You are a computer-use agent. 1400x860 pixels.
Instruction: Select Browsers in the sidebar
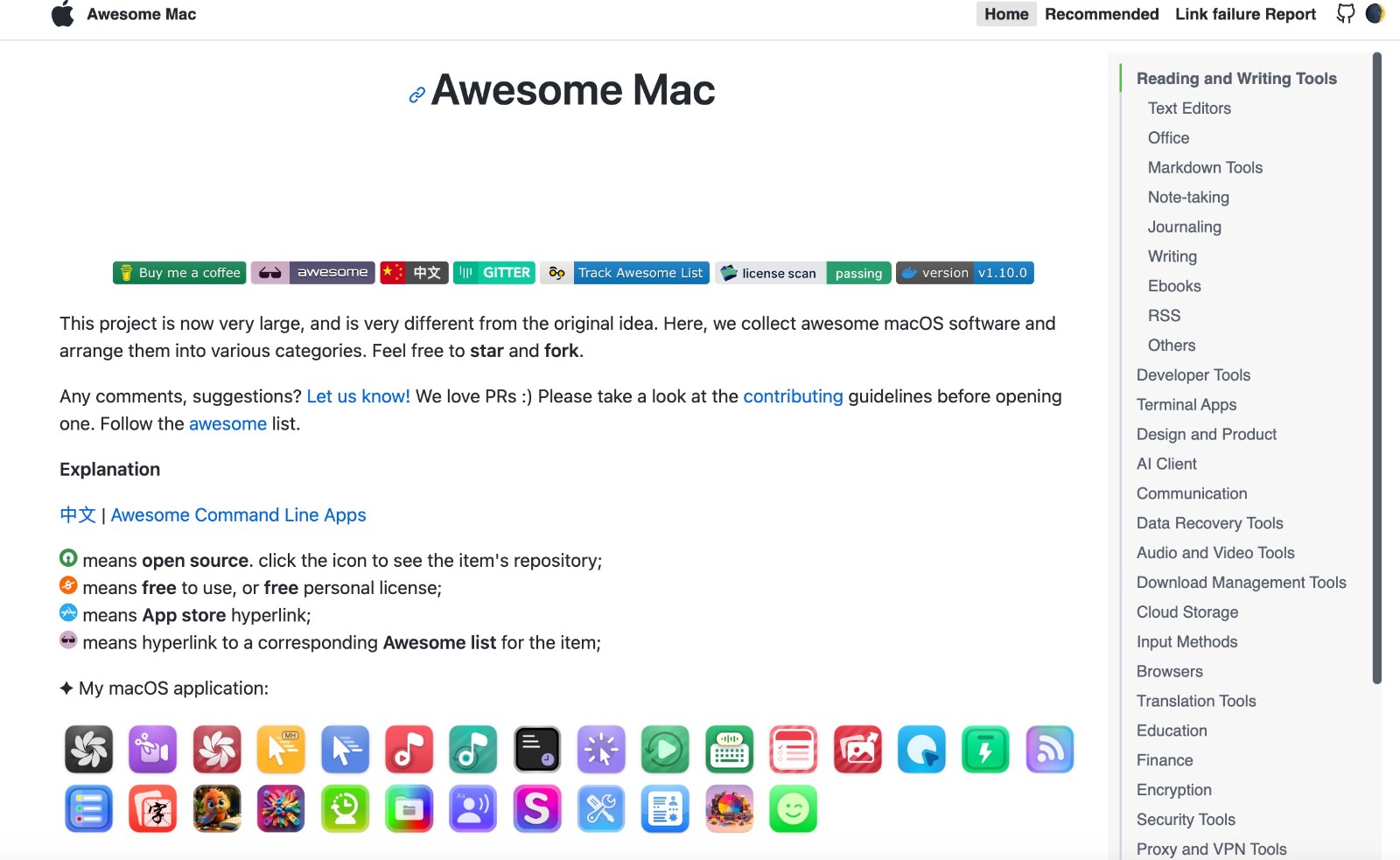tap(1169, 672)
